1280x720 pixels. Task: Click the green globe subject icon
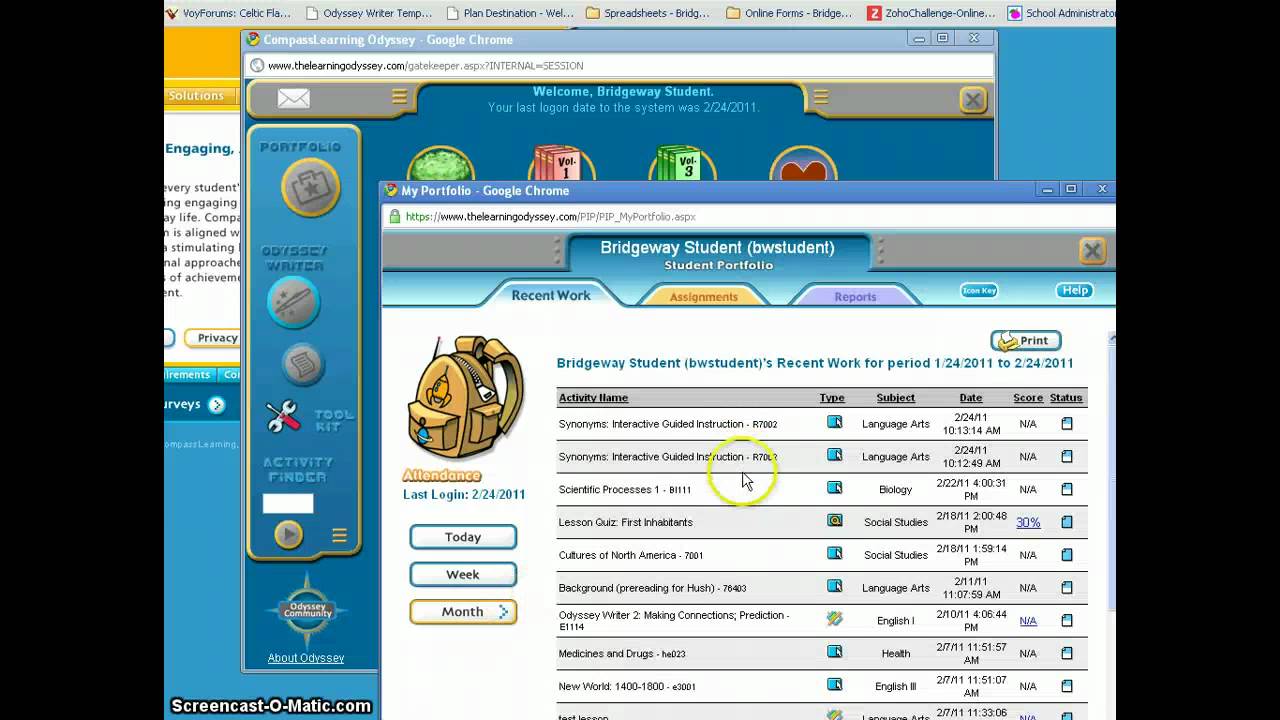point(441,165)
